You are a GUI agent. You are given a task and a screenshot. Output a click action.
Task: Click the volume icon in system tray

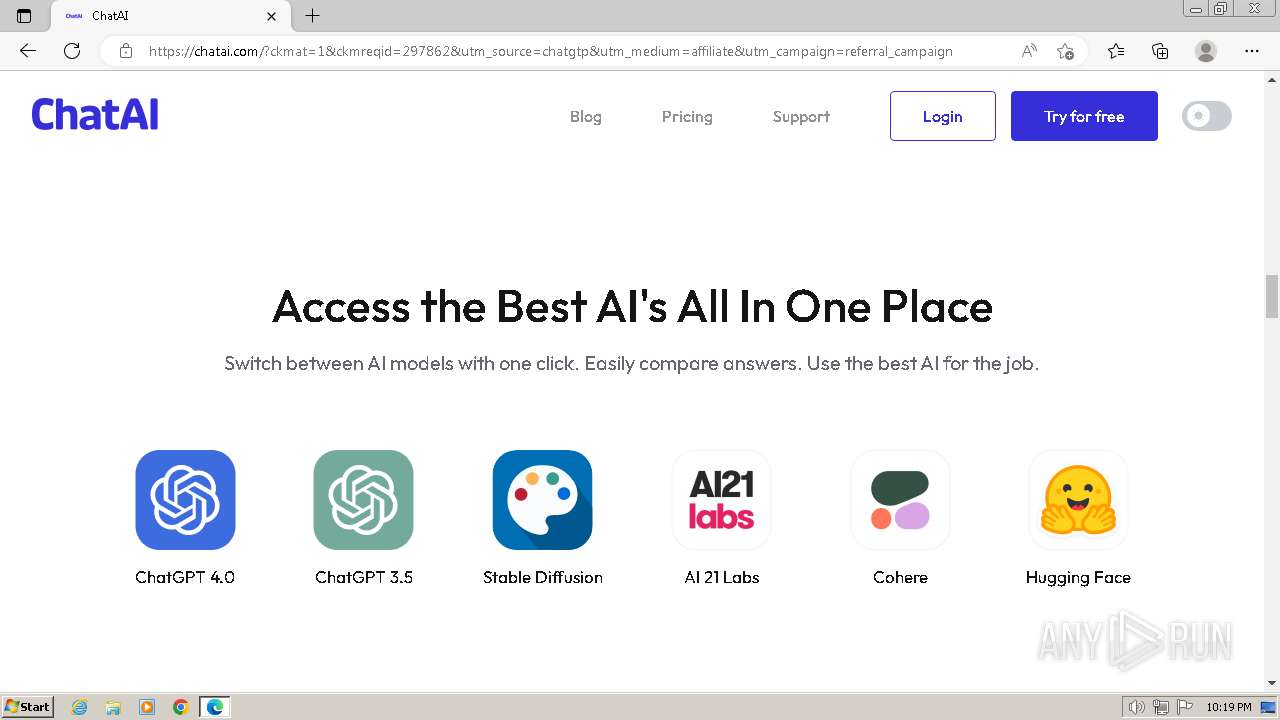(x=1137, y=707)
